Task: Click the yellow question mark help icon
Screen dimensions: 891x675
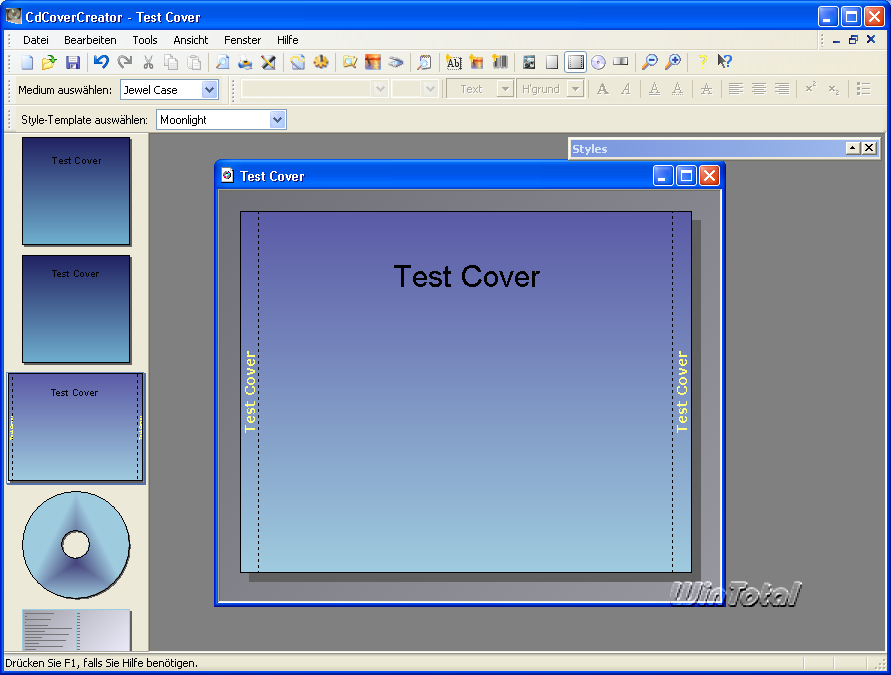Action: tap(702, 62)
